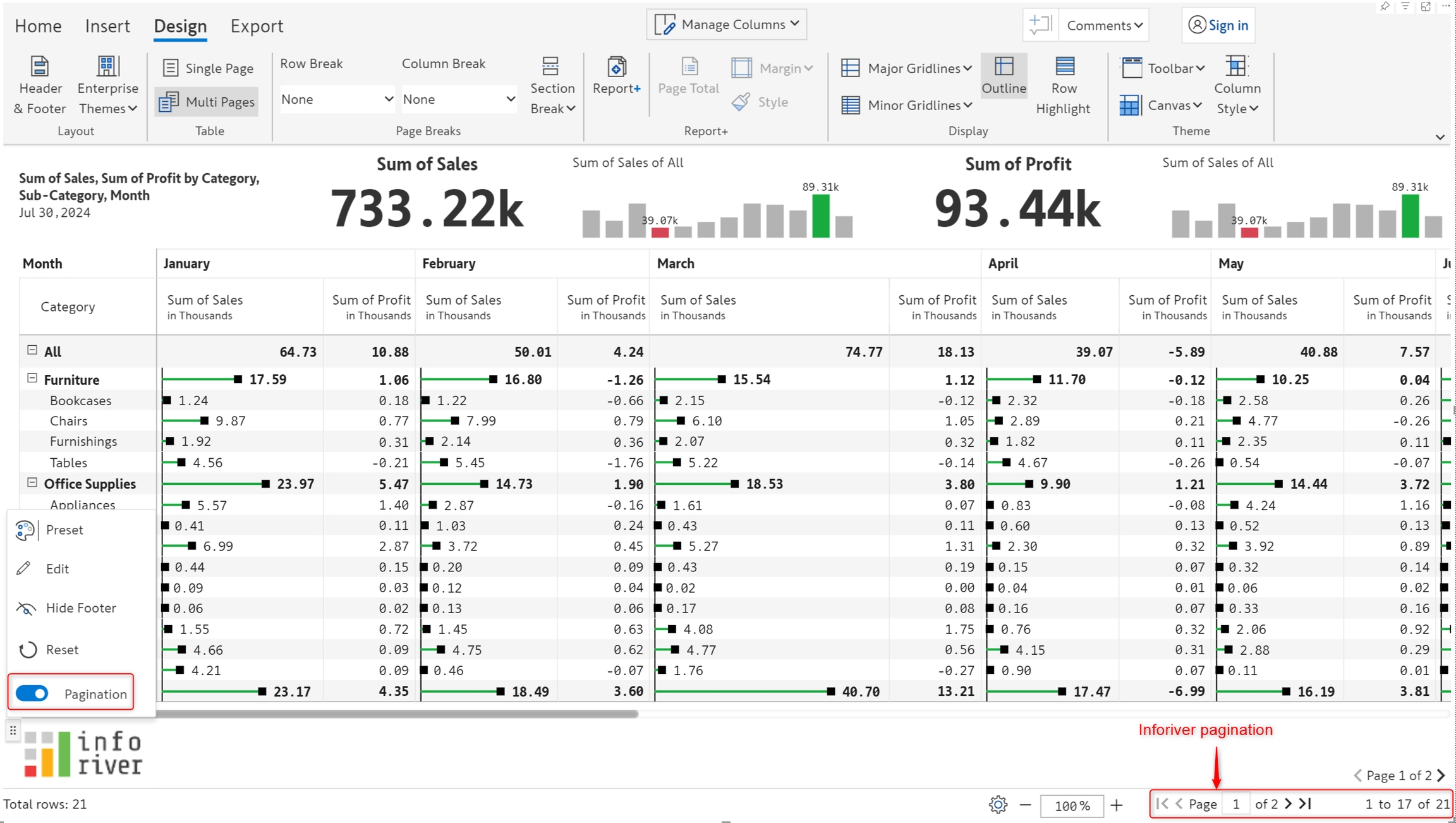The height and width of the screenshot is (823, 1456).
Task: Click the footer settings gear icon
Action: point(998,805)
